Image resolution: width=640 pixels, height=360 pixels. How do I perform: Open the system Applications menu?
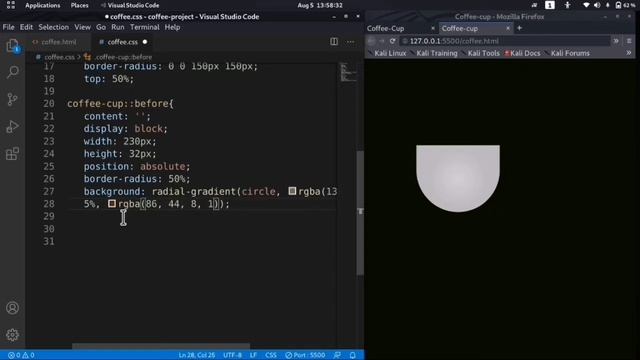point(42,5)
